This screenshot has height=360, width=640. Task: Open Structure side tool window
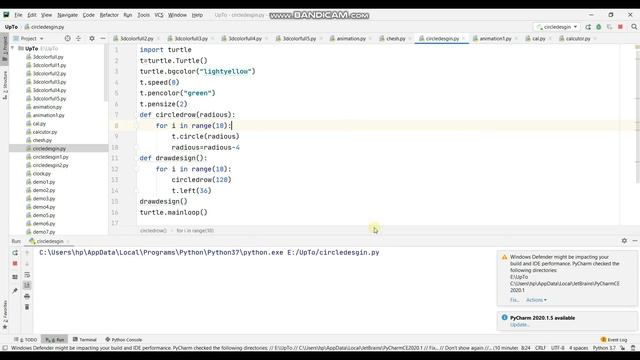[5, 85]
